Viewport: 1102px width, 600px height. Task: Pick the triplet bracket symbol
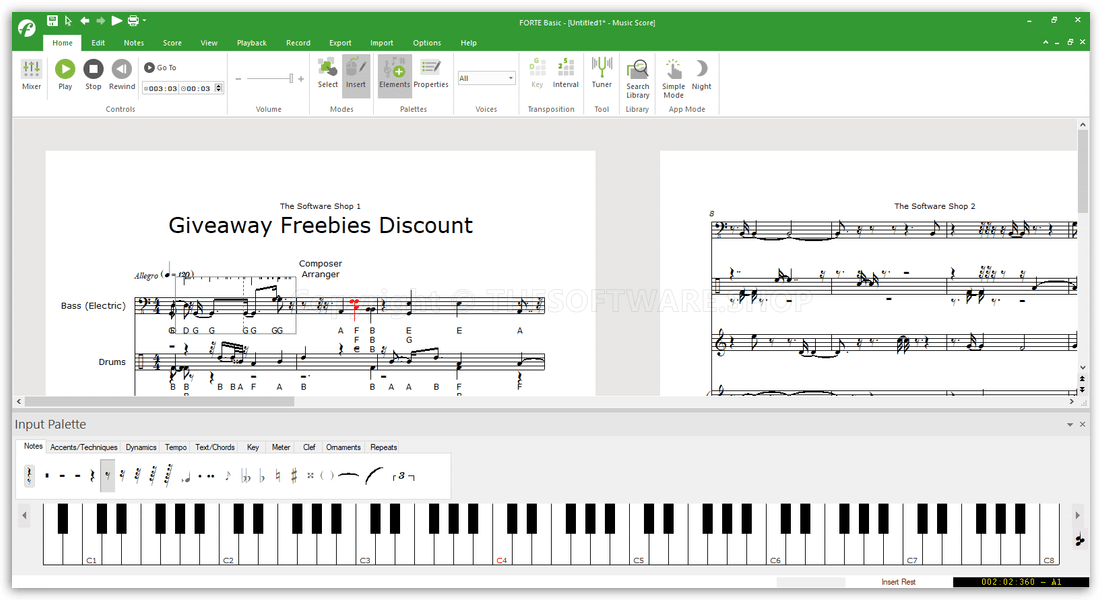point(403,477)
